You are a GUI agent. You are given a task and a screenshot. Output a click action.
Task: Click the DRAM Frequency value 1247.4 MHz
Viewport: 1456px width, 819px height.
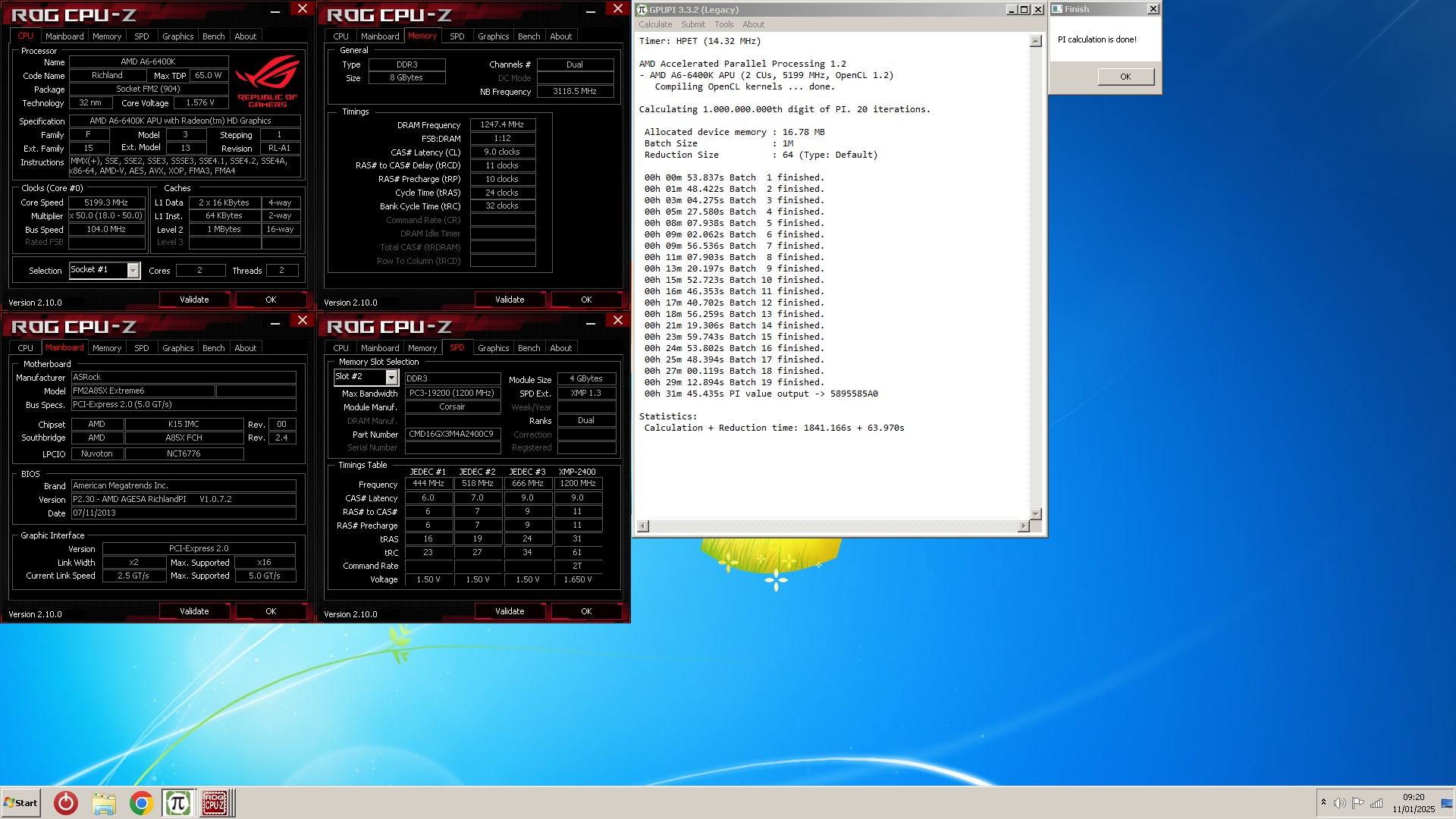point(502,124)
